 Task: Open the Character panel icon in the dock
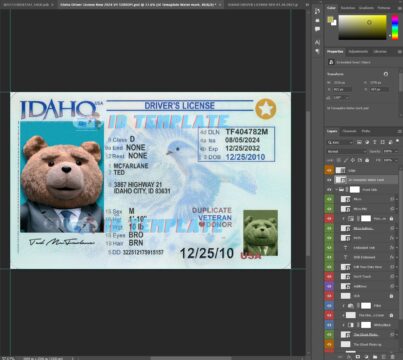click(317, 42)
